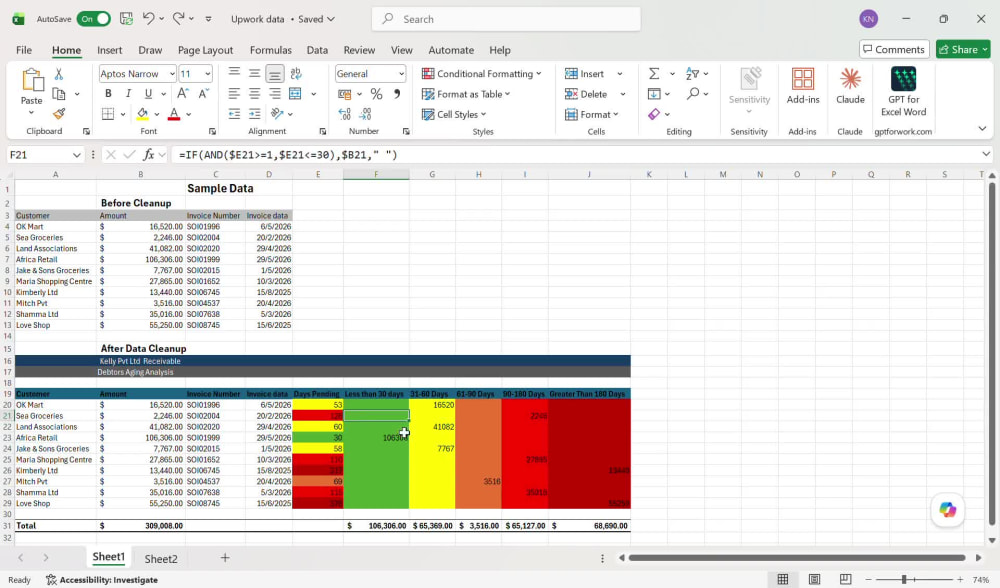This screenshot has width=1000, height=588.
Task: Toggle Align Left text alignment
Action: pos(234,94)
